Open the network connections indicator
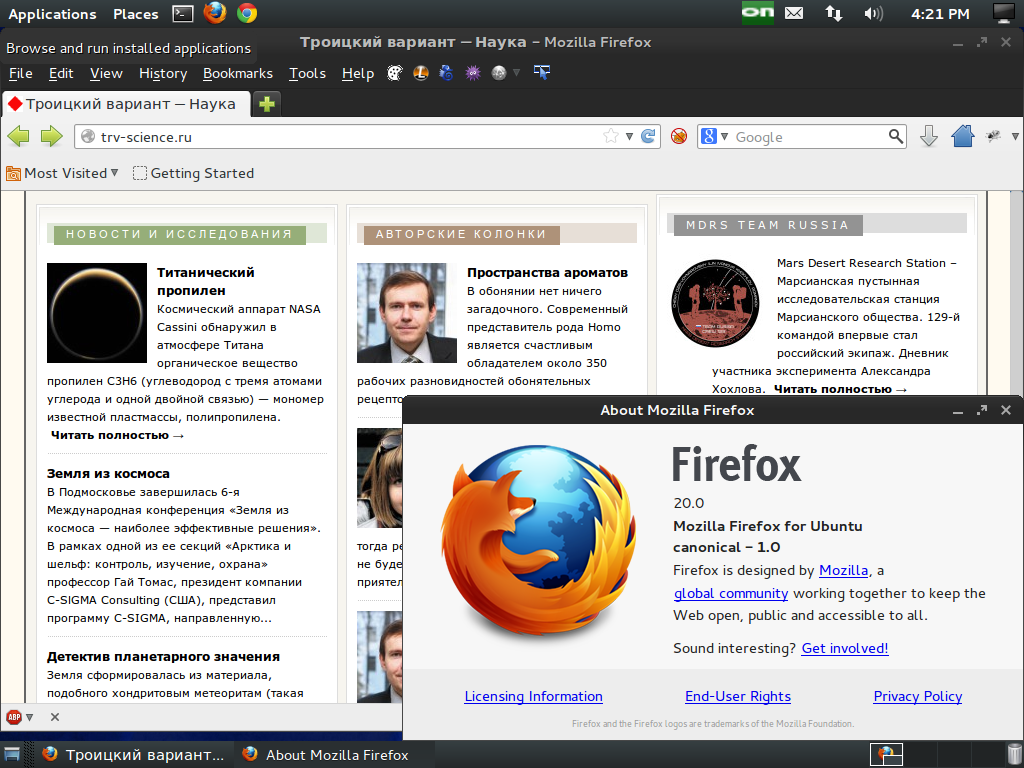Screen dimensions: 1024x768 click(834, 13)
